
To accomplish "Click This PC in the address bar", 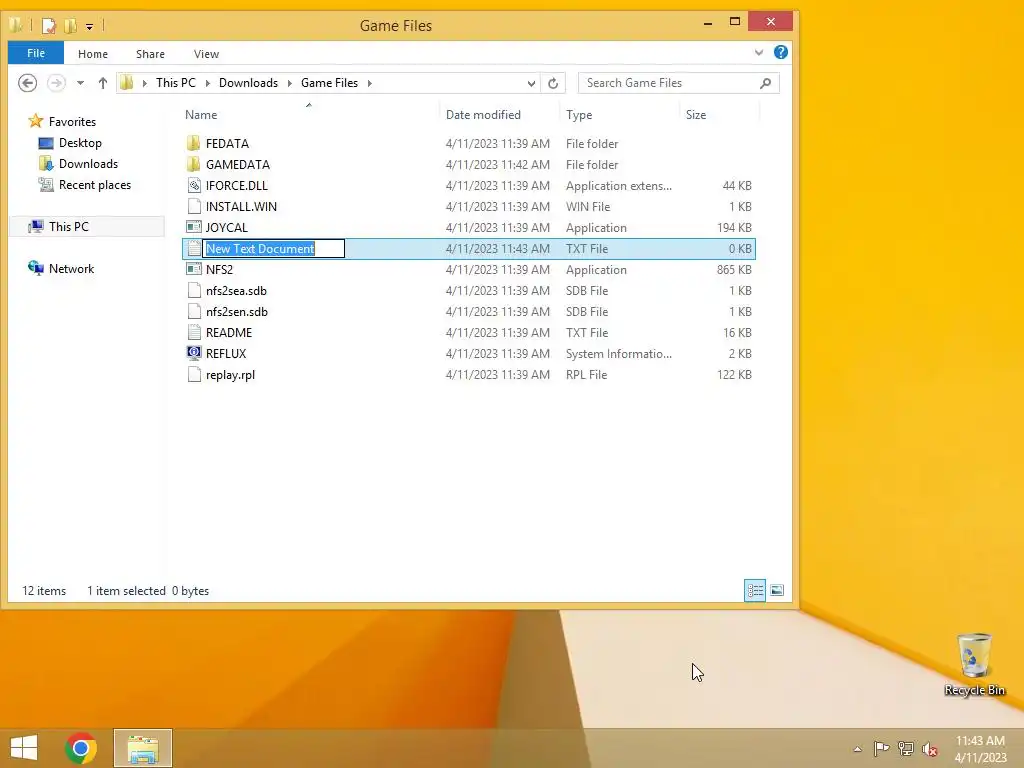I will click(x=176, y=83).
